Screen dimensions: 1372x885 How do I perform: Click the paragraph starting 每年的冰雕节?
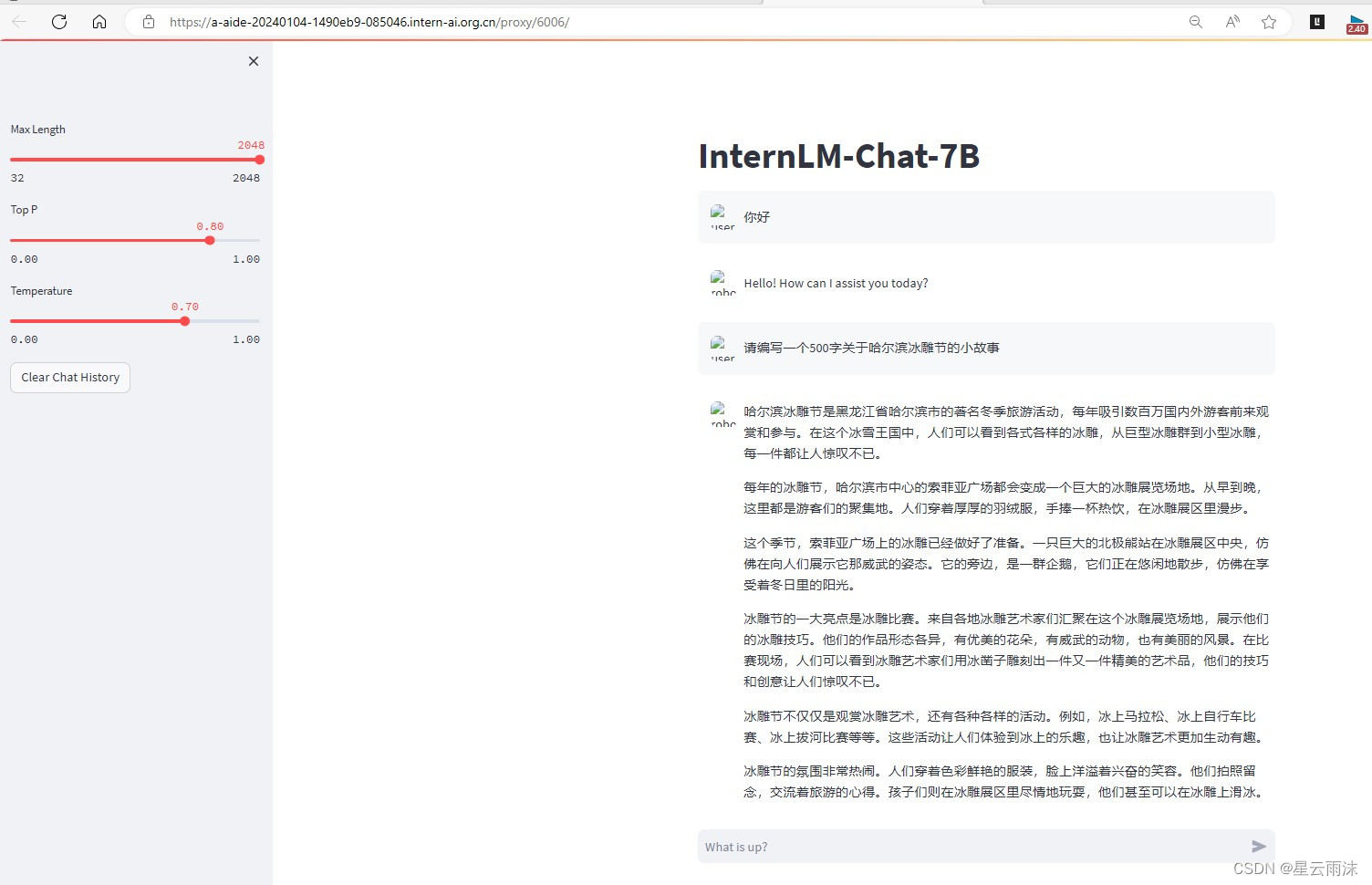coord(1006,498)
